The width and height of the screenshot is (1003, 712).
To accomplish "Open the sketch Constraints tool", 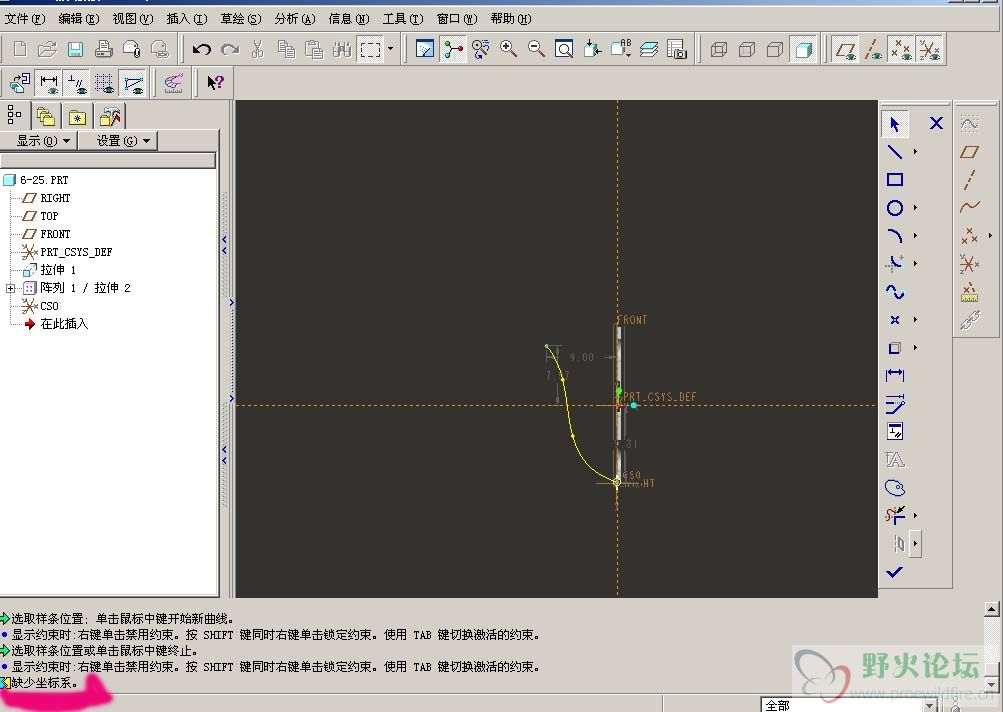I will tap(895, 432).
